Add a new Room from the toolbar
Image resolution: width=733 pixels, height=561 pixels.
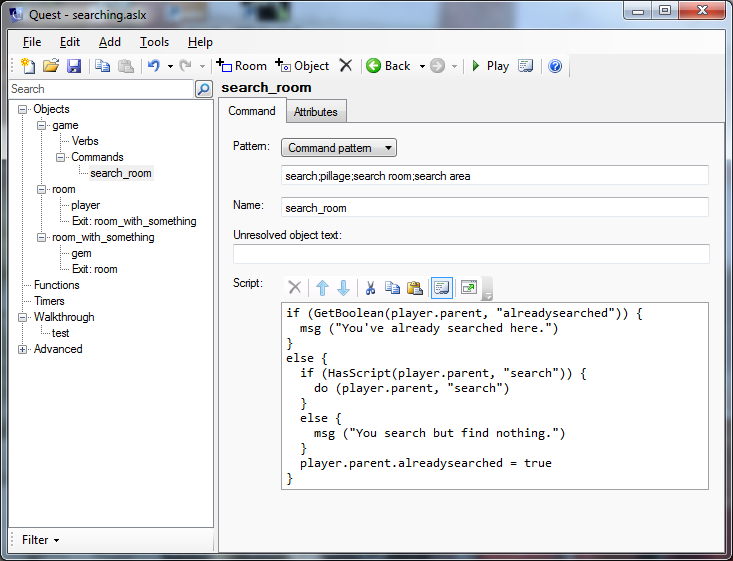pyautogui.click(x=242, y=66)
